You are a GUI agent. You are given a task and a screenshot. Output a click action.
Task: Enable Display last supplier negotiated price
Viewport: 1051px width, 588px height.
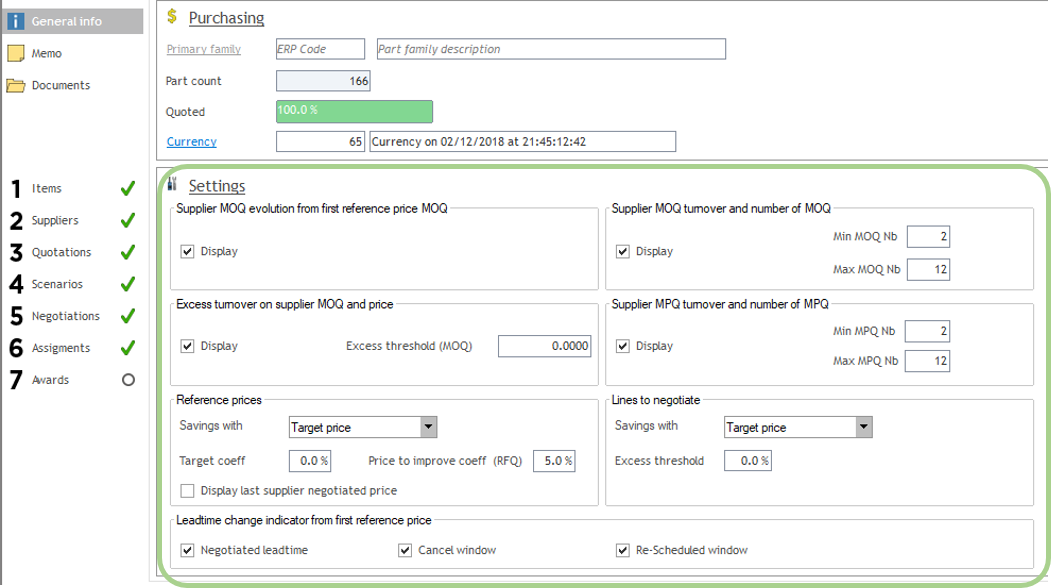(x=187, y=490)
